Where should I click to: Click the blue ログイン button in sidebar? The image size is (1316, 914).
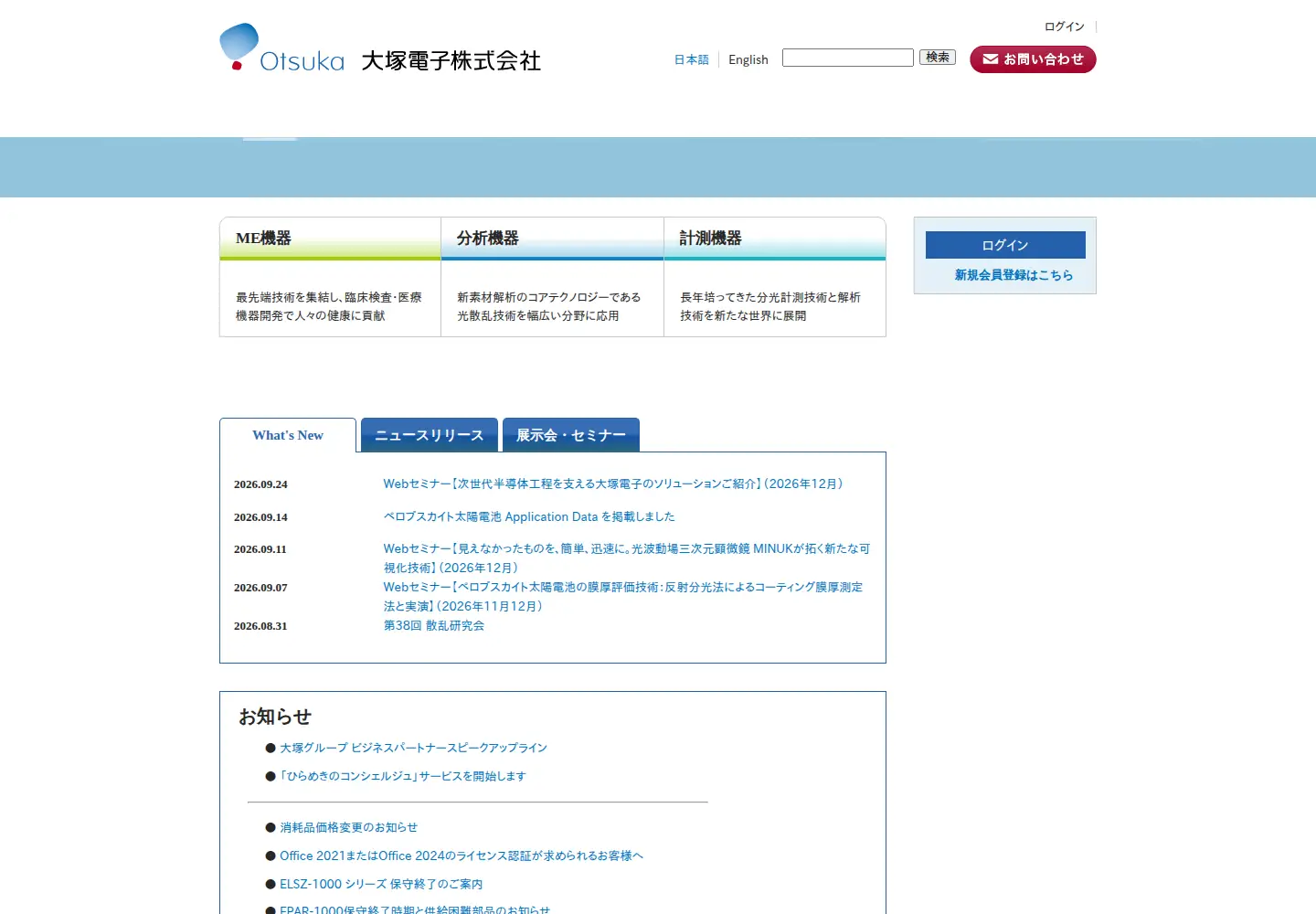(1005, 245)
